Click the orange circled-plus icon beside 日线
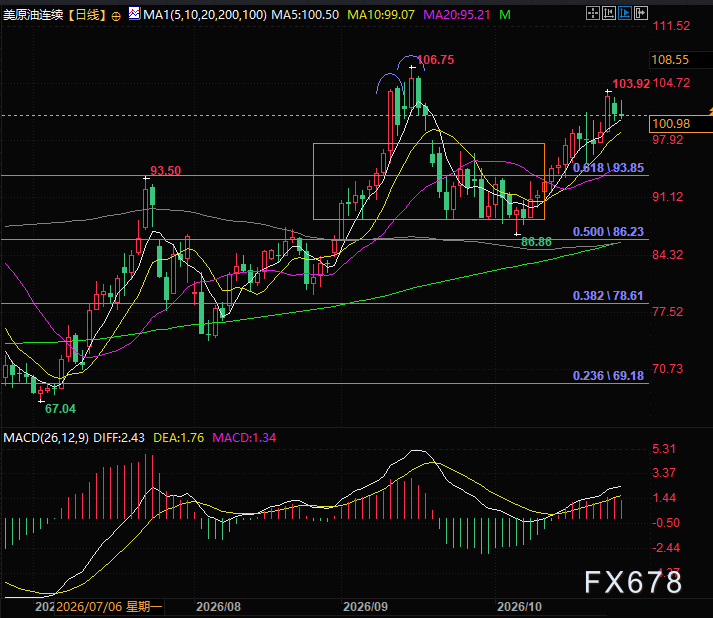 (x=116, y=16)
